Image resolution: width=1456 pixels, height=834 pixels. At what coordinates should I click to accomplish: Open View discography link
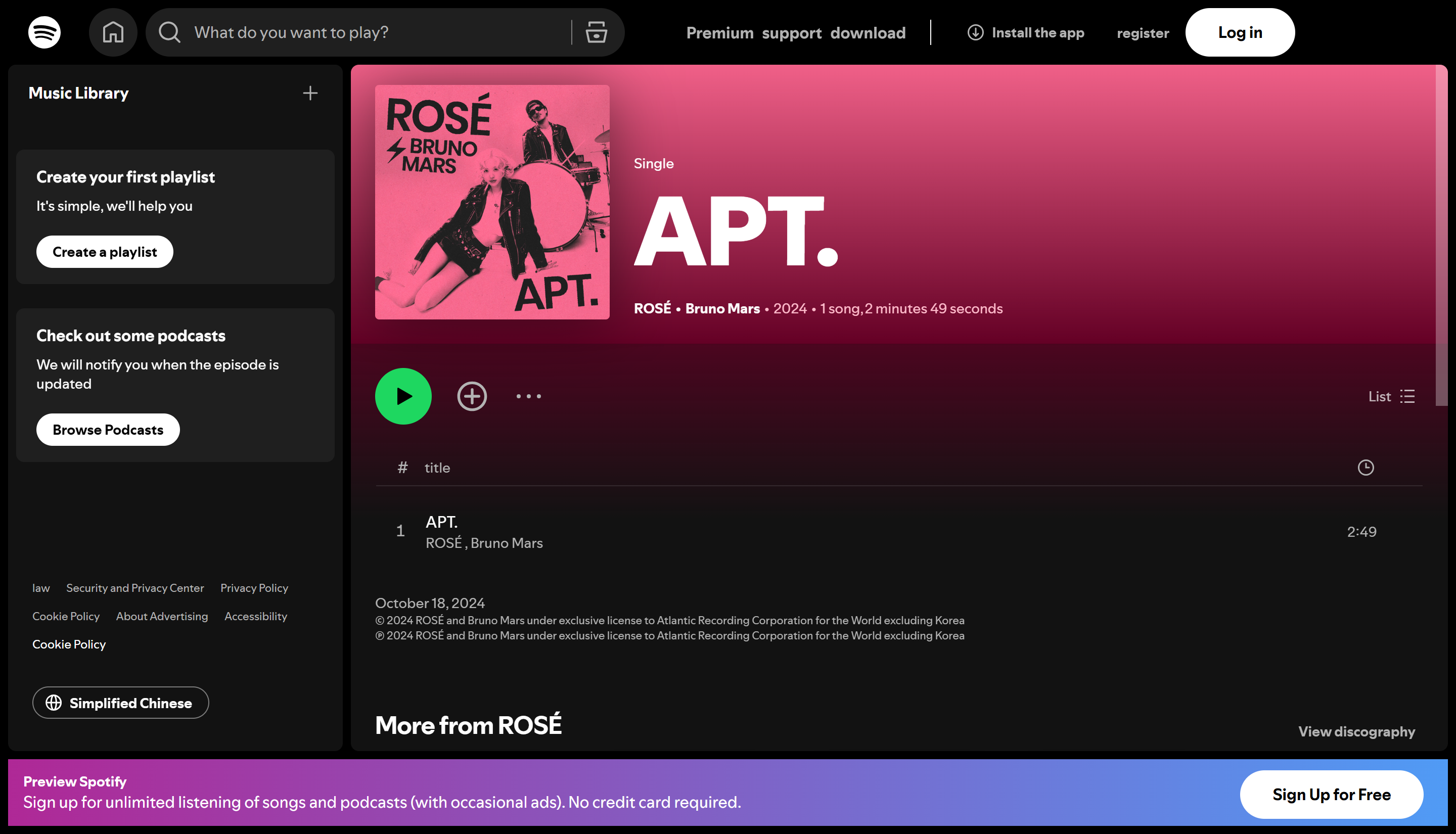point(1356,731)
